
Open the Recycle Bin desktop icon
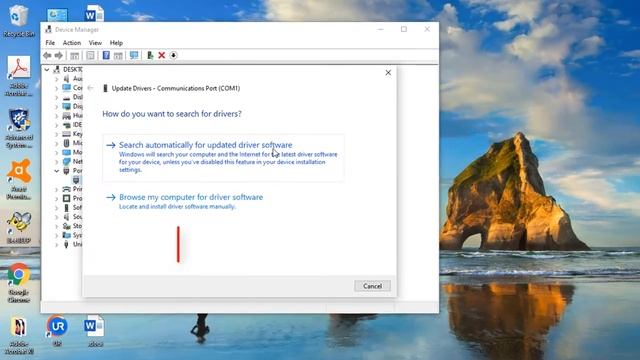(x=18, y=21)
